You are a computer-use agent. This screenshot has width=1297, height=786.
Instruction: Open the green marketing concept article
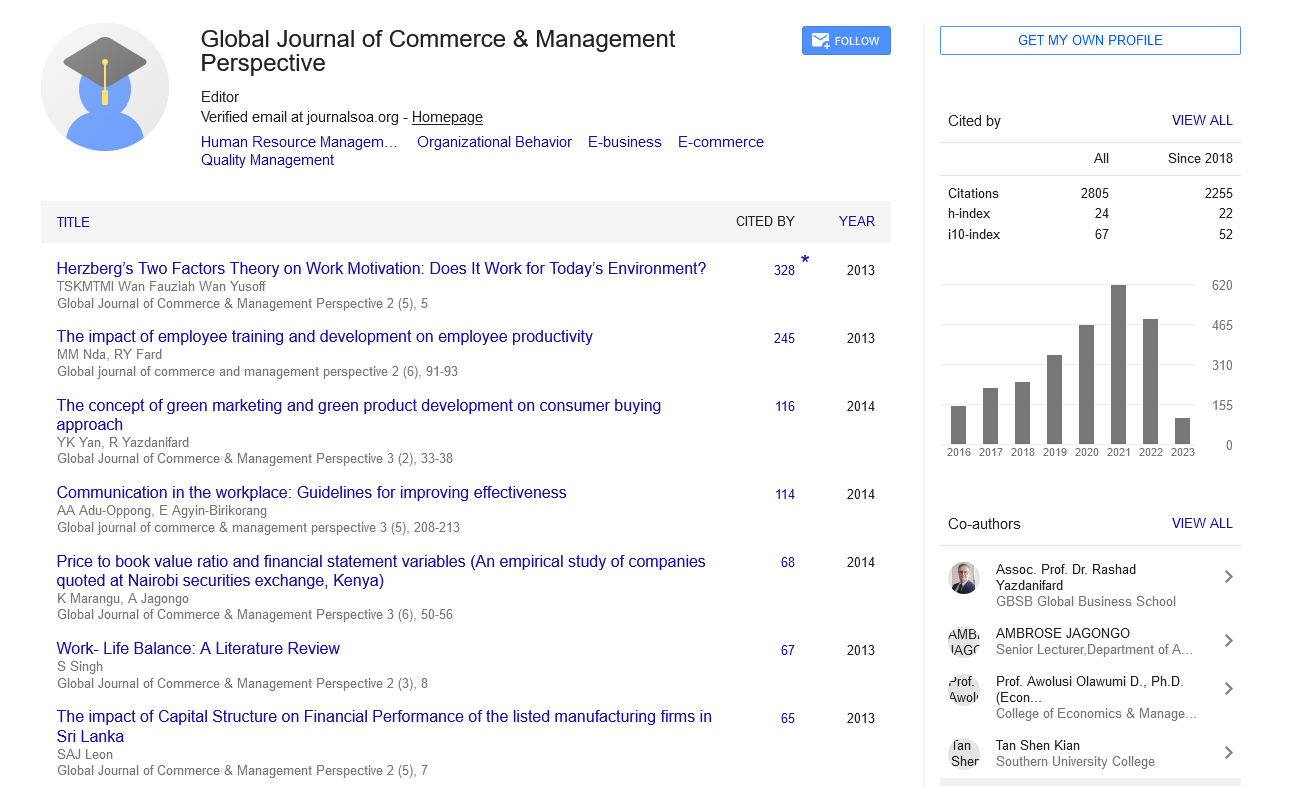click(x=359, y=415)
